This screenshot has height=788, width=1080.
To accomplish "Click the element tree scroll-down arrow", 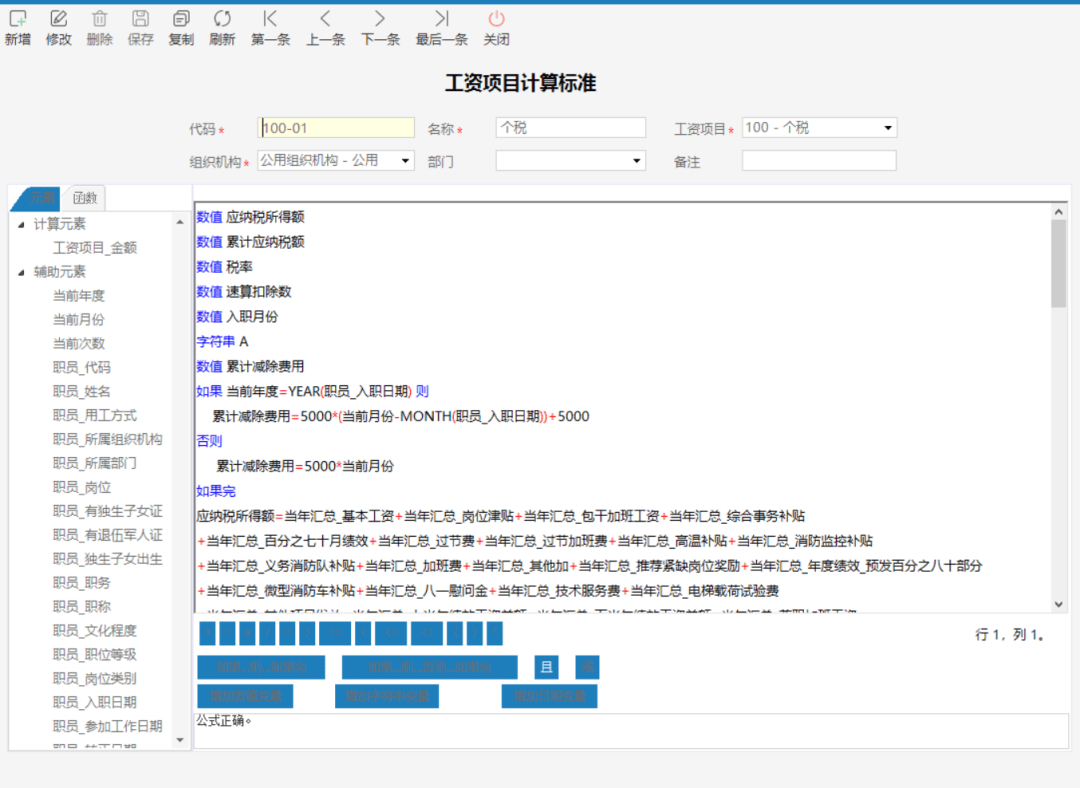I will (x=180, y=740).
